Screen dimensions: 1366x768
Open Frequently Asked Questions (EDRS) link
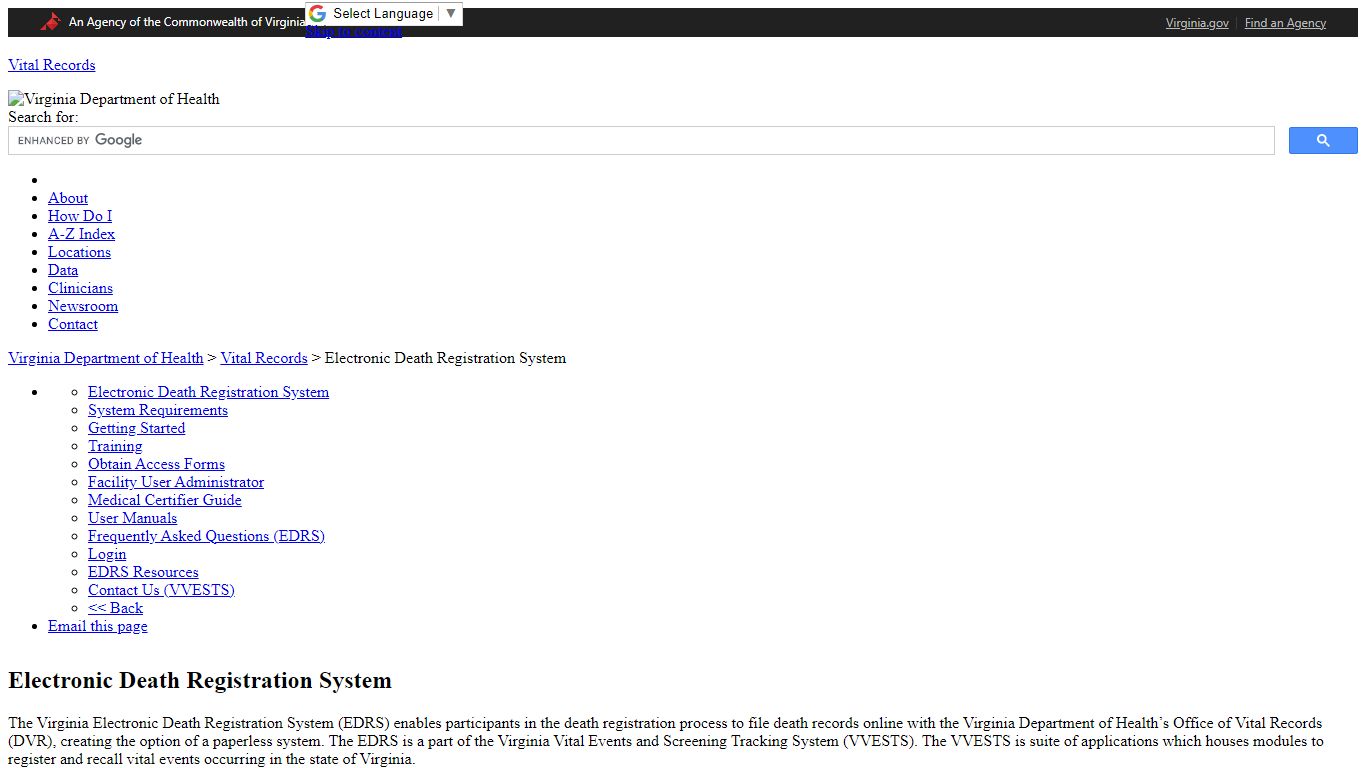(206, 536)
